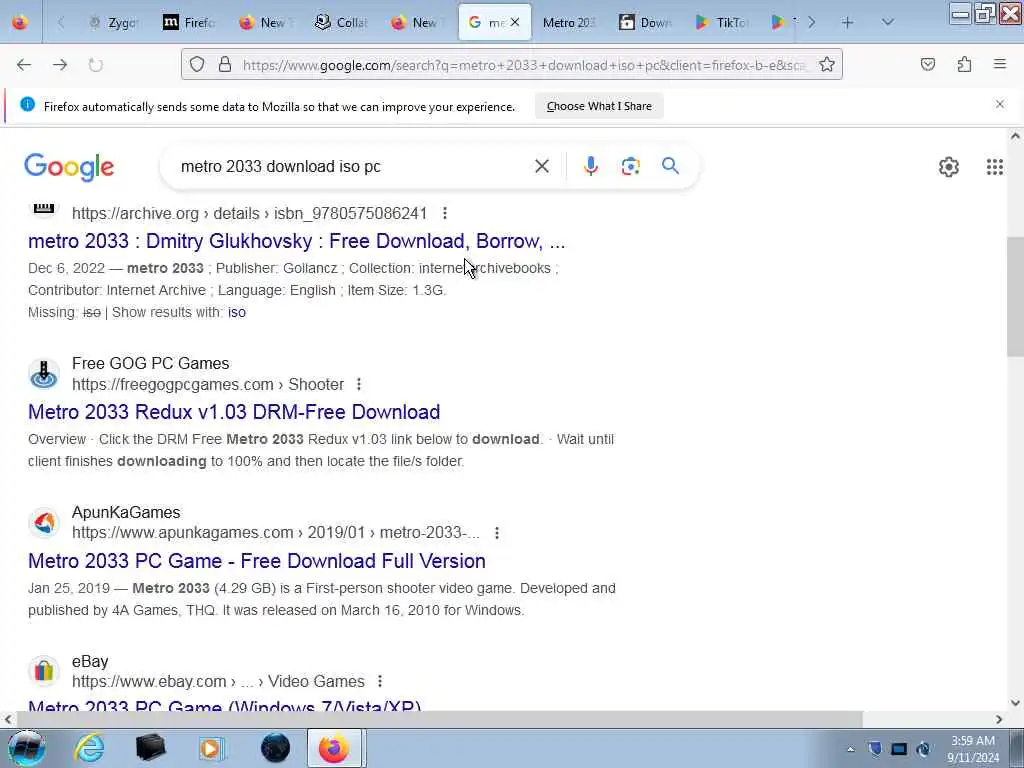Image resolution: width=1024 pixels, height=768 pixels.
Task: Click the horizontal page scrollbar thumb
Action: point(440,719)
